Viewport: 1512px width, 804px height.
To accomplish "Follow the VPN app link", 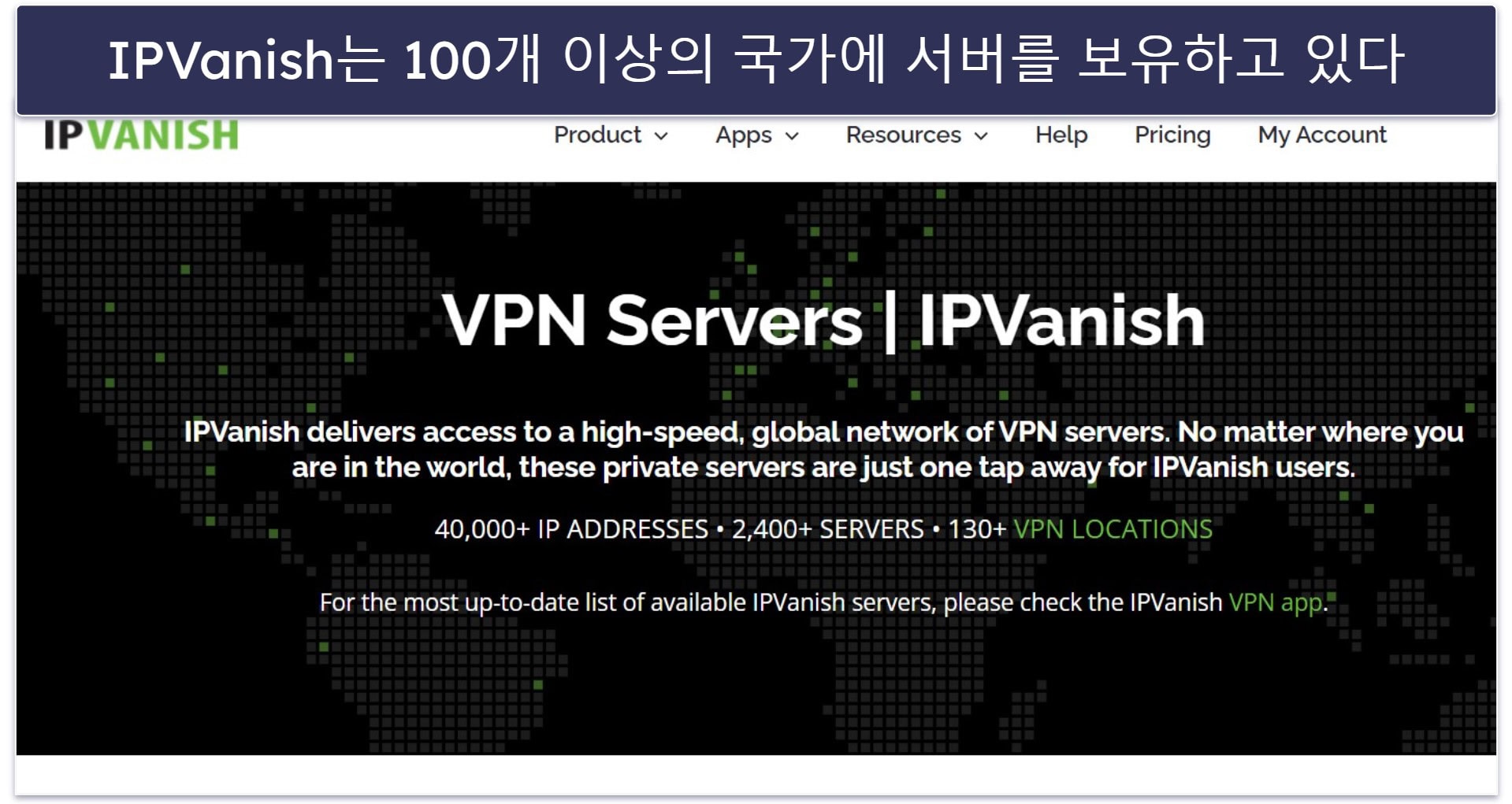I will pos(1276,602).
